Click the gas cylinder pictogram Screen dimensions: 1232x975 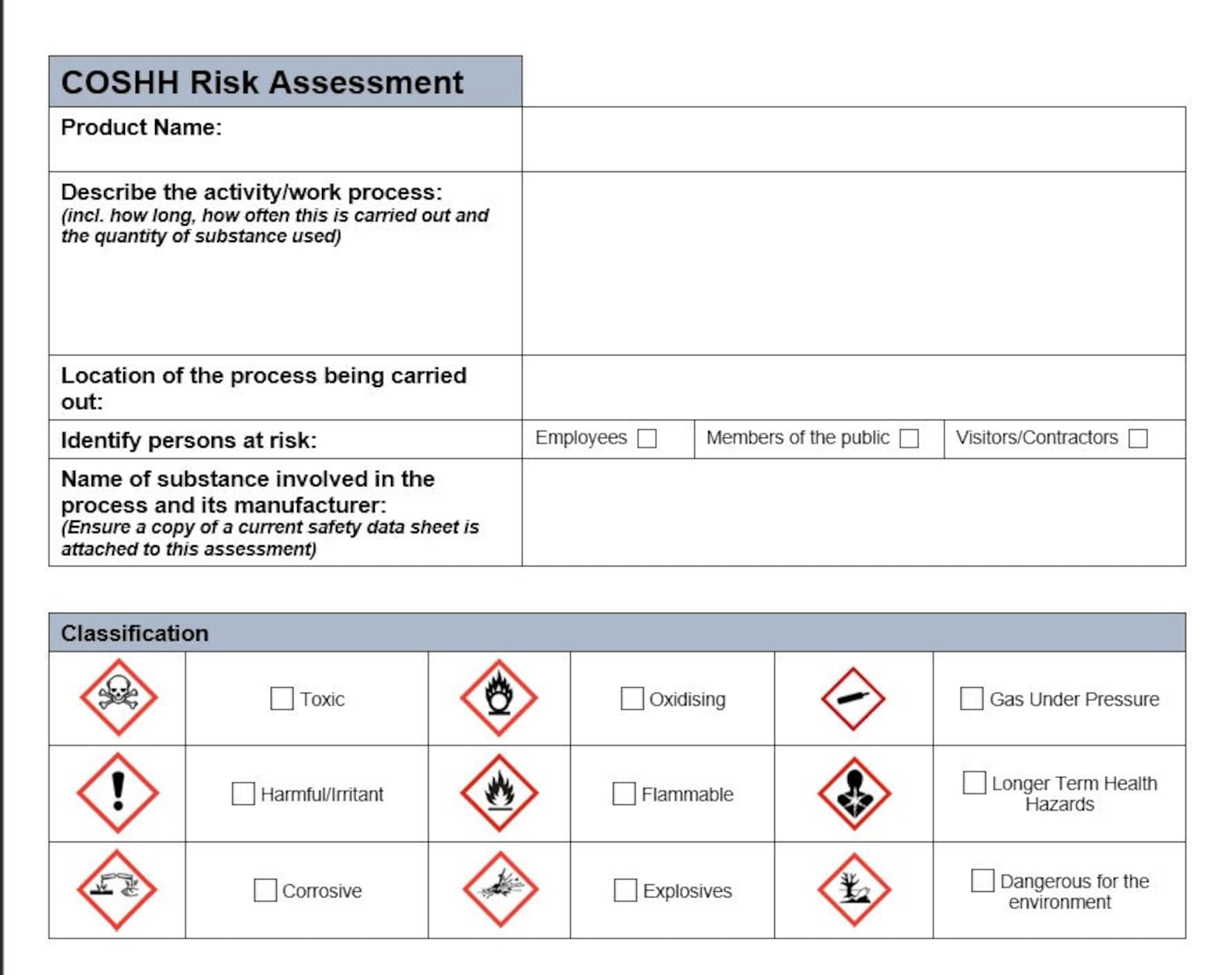(x=853, y=698)
